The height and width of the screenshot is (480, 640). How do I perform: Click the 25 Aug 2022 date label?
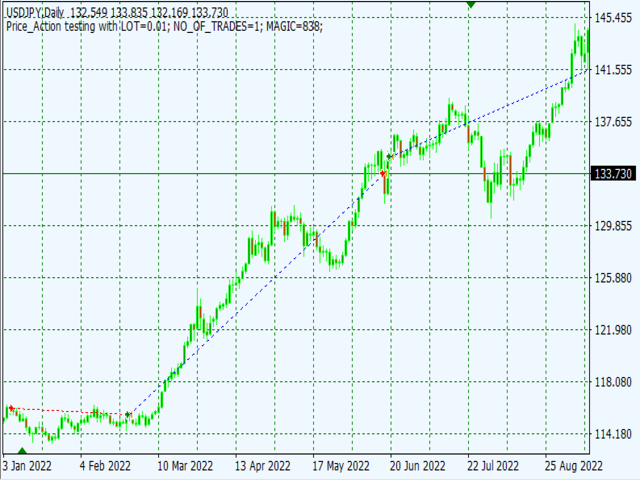(x=573, y=466)
